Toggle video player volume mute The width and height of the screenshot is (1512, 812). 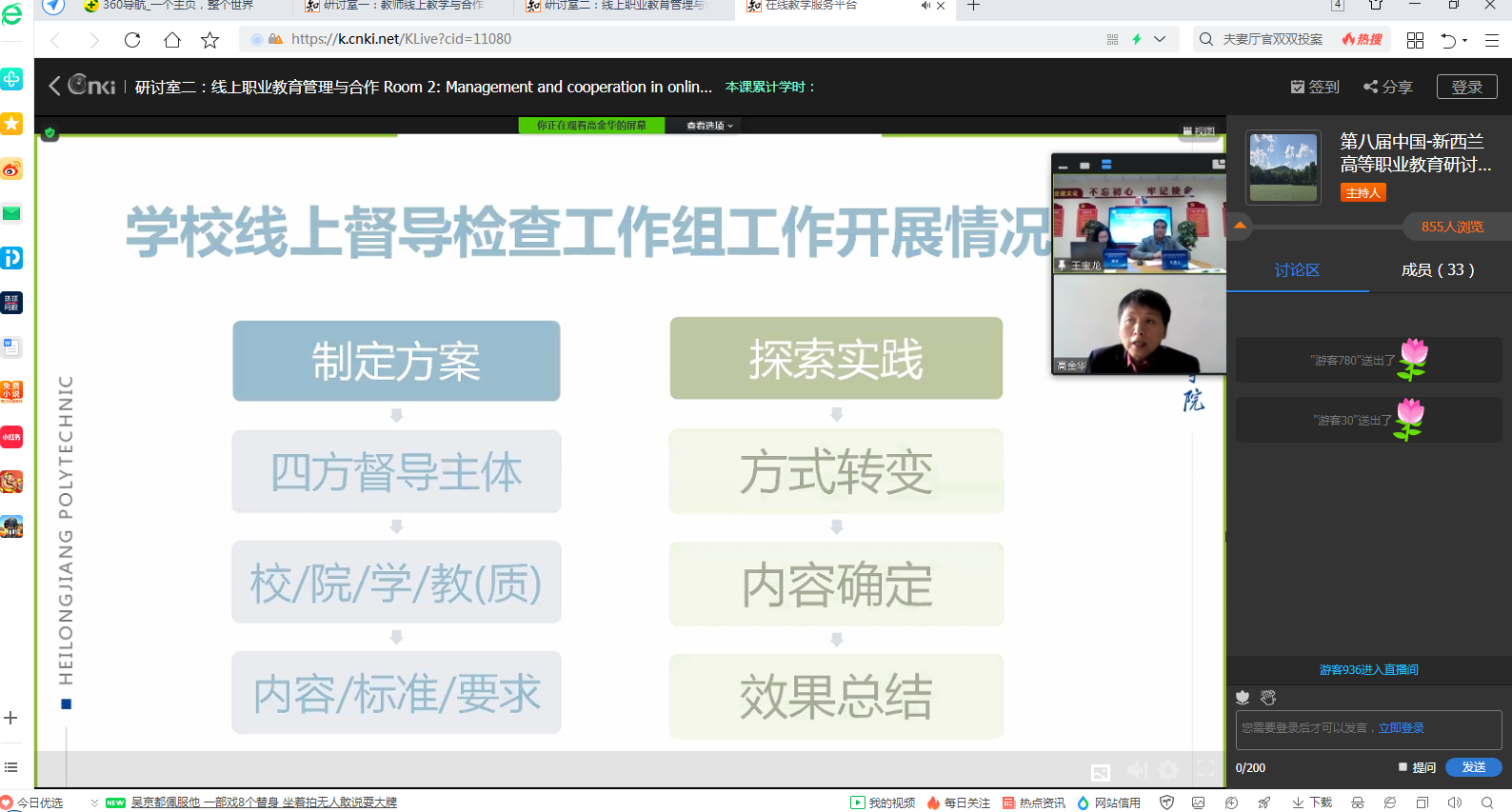1137,769
